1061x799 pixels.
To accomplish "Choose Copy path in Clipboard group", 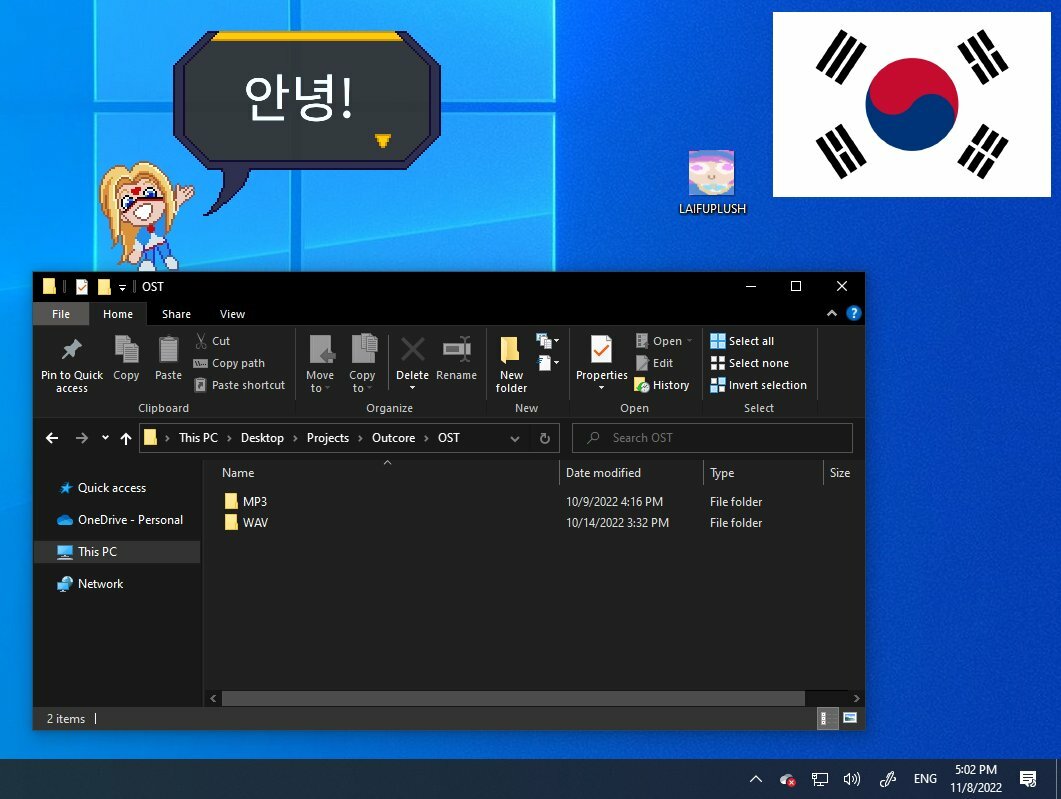I will click(x=229, y=363).
